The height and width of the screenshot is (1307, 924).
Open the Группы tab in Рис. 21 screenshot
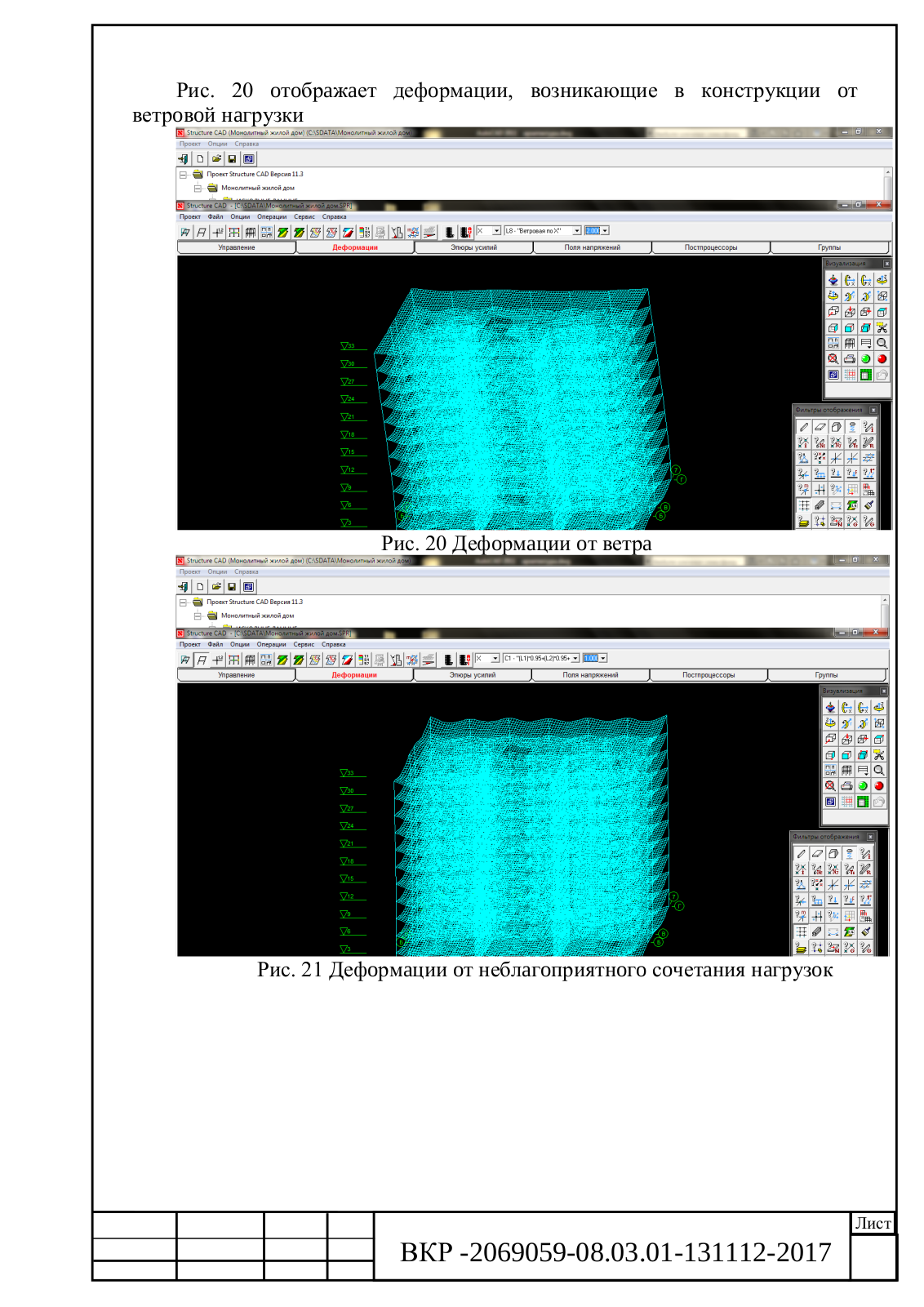click(826, 675)
